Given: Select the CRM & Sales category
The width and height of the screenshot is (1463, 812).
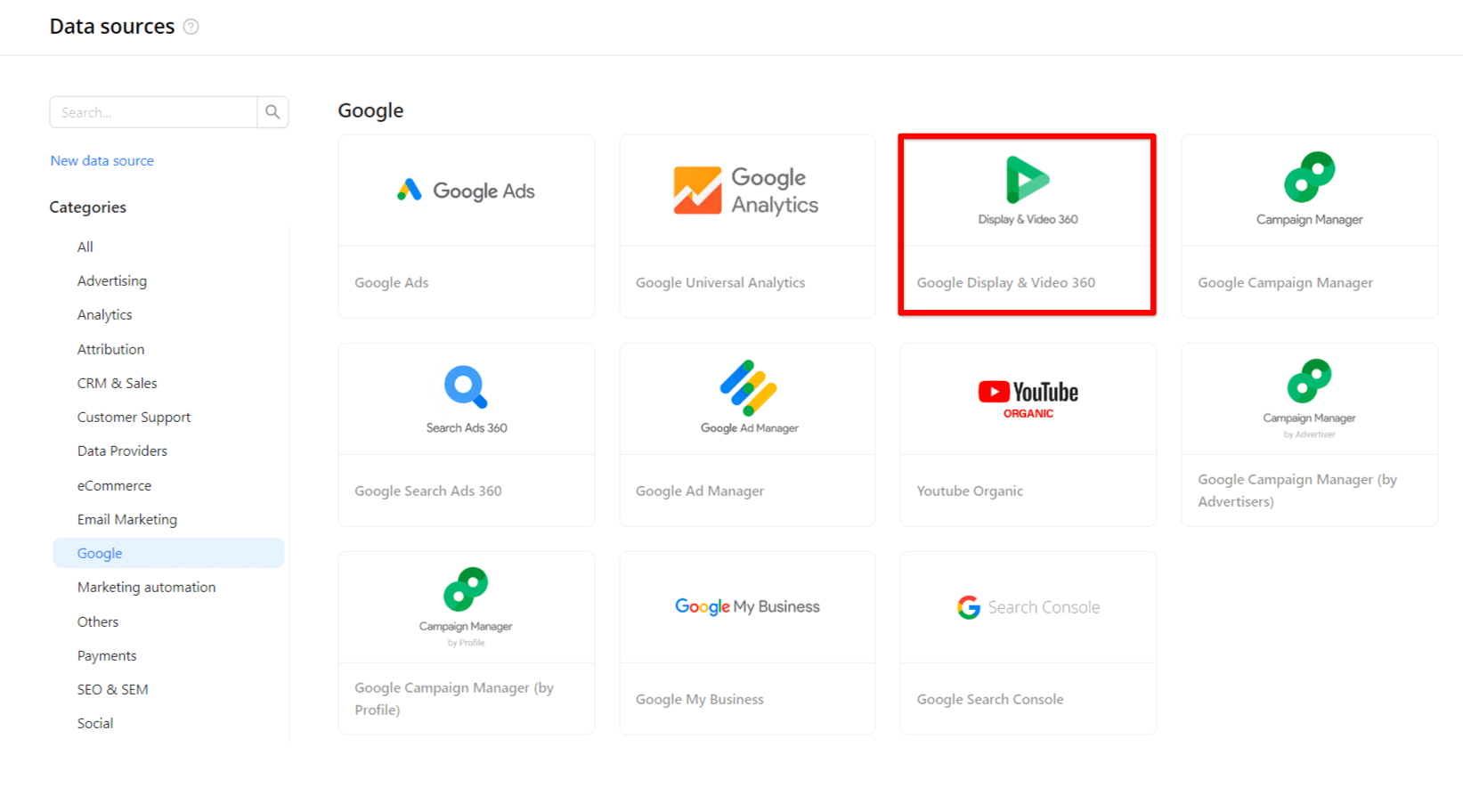Looking at the screenshot, I should tap(117, 383).
